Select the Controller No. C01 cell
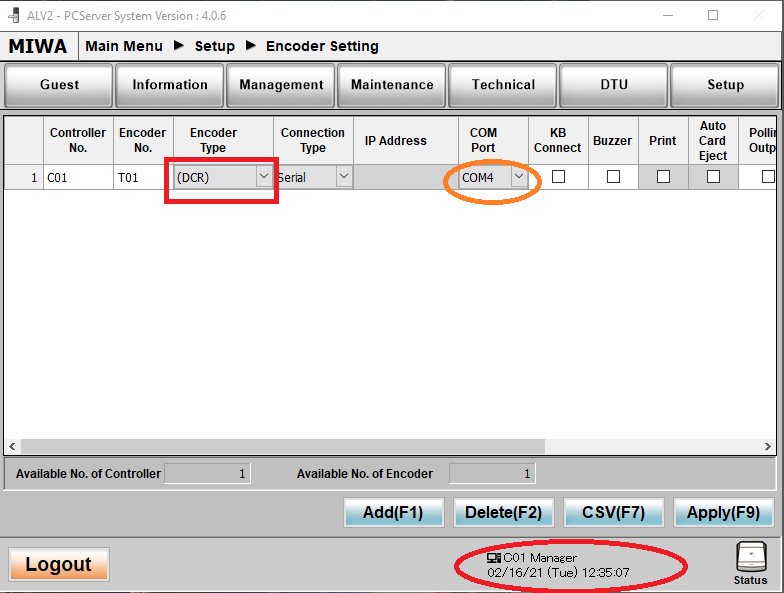Viewport: 784px width, 593px height. click(x=75, y=177)
